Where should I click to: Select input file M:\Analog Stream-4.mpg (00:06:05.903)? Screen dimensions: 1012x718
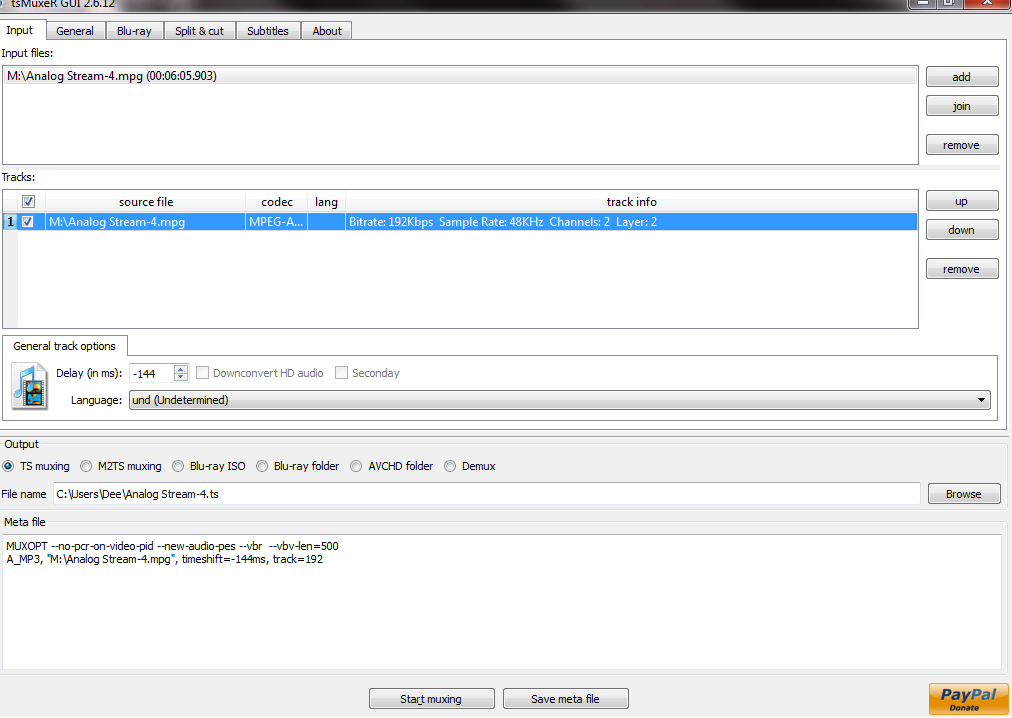(461, 76)
